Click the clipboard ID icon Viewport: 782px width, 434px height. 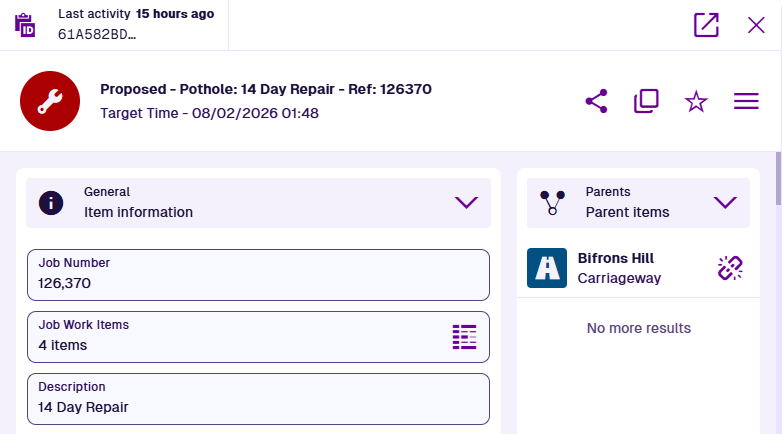(26, 25)
